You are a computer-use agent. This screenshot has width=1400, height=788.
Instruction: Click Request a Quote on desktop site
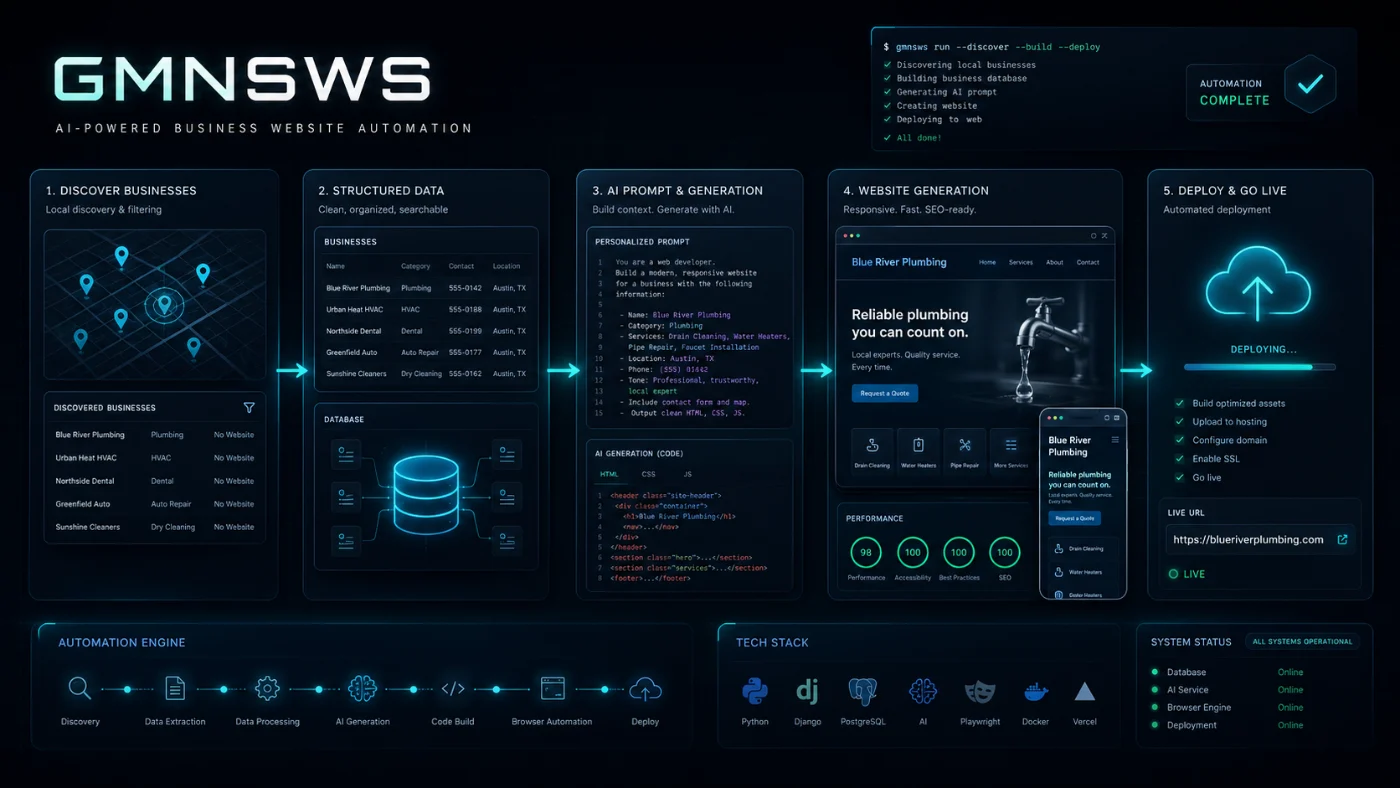(x=885, y=393)
